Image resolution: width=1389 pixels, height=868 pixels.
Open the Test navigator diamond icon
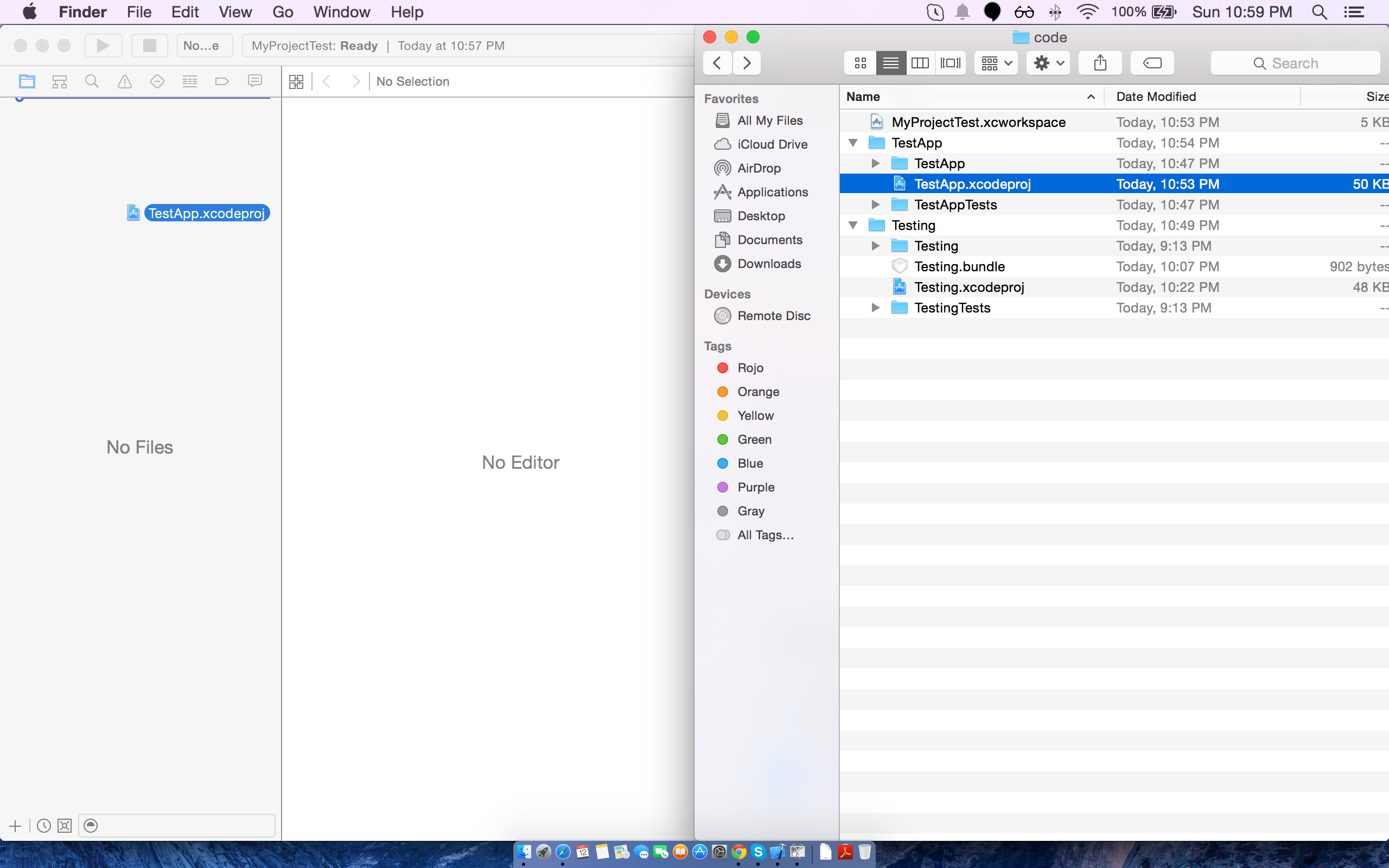157,81
